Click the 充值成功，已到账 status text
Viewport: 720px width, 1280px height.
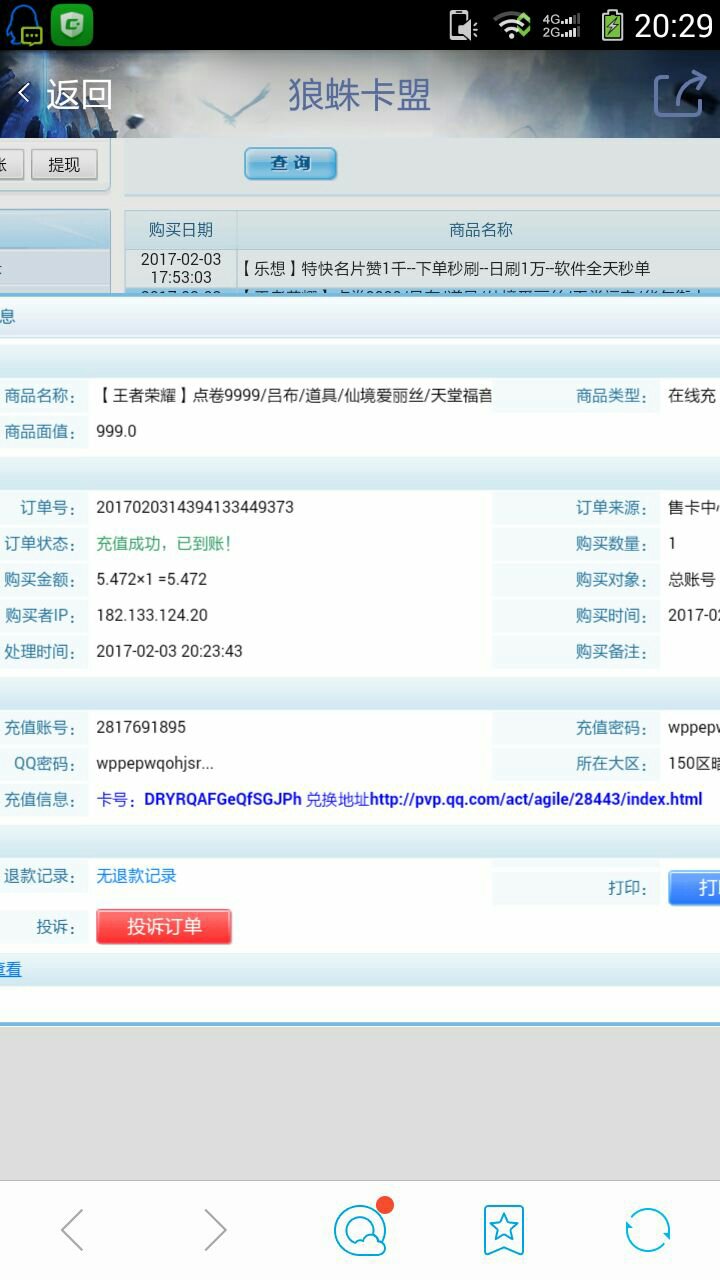pos(164,543)
